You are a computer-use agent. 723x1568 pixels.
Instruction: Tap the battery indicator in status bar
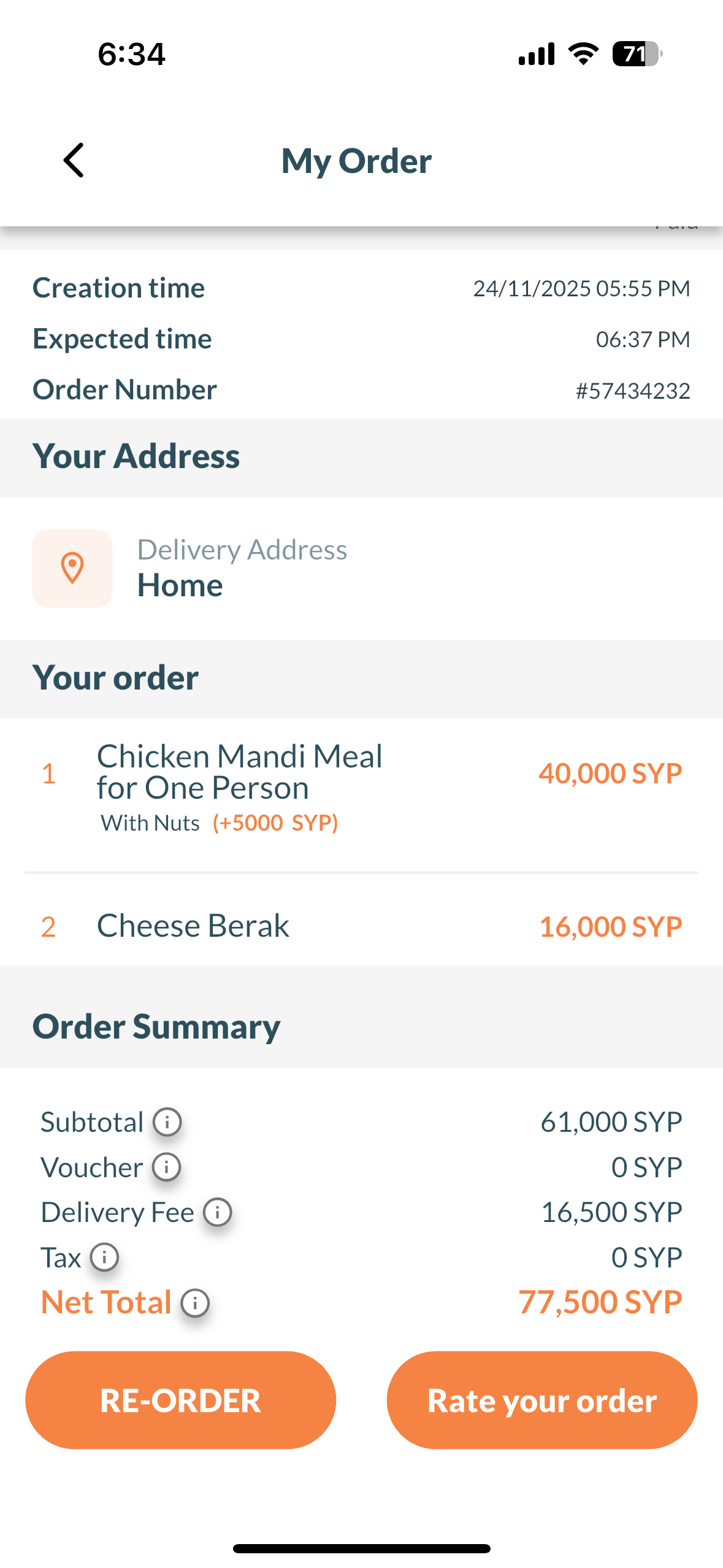click(637, 54)
